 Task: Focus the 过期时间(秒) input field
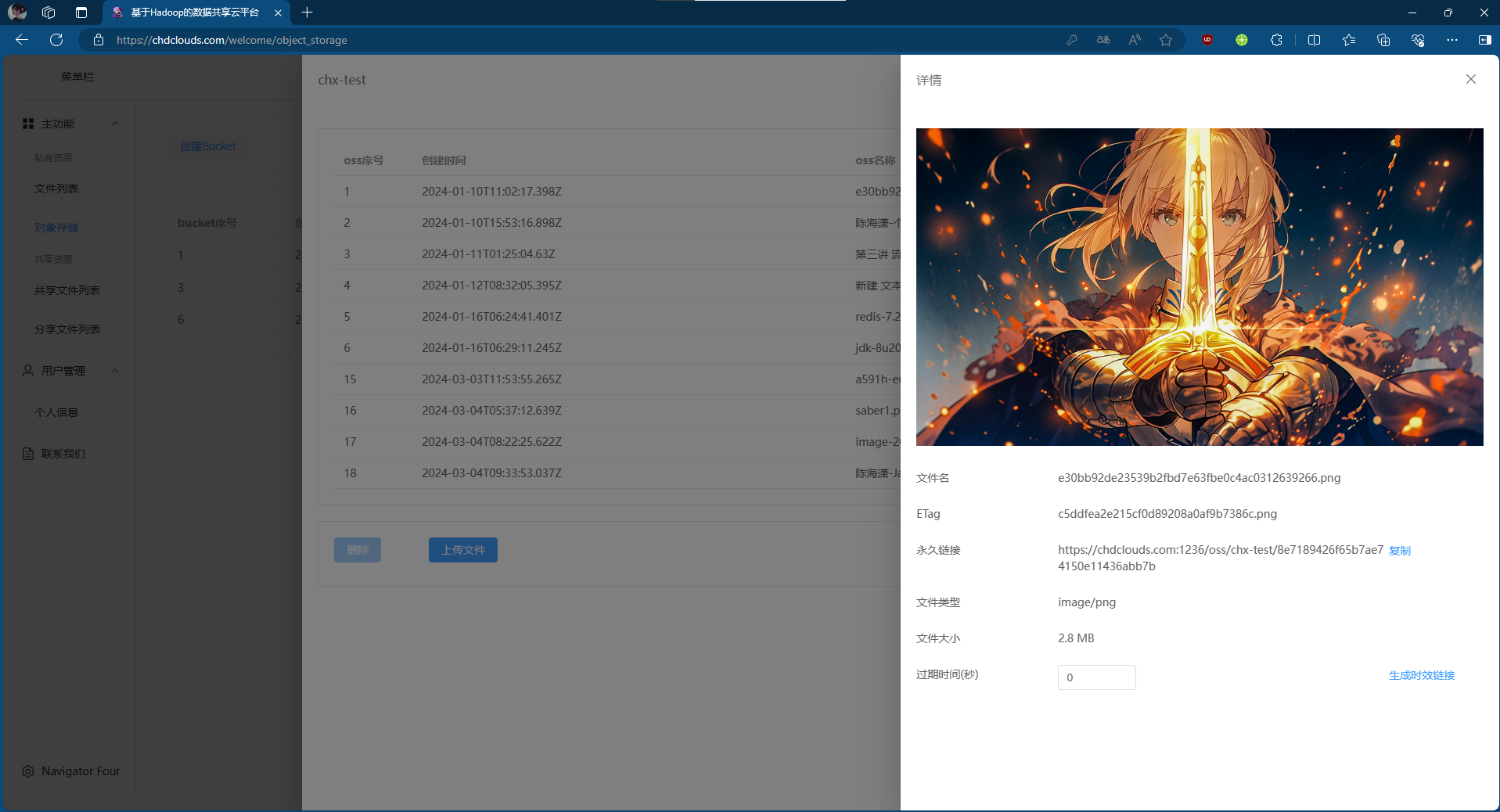1096,677
